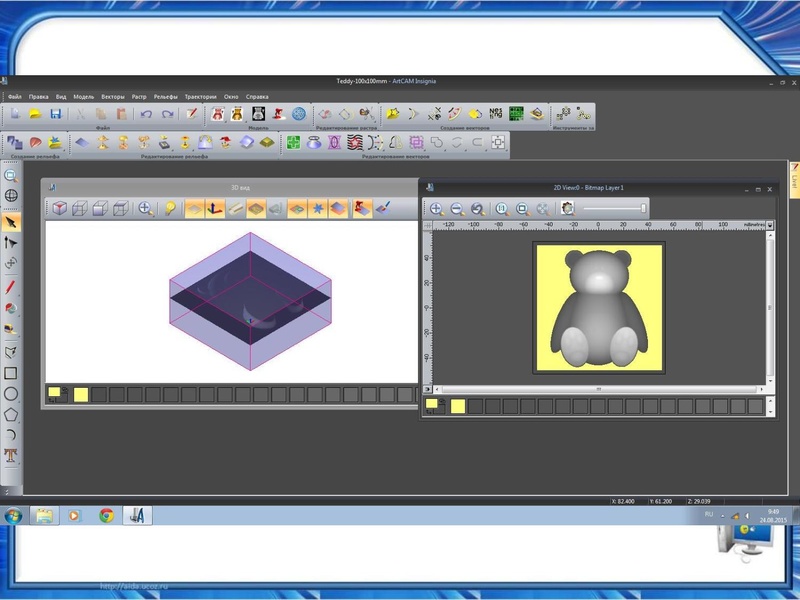This screenshot has height=600, width=800.
Task: Select the yellow color swatch in 2D View palette
Action: pyautogui.click(x=458, y=406)
